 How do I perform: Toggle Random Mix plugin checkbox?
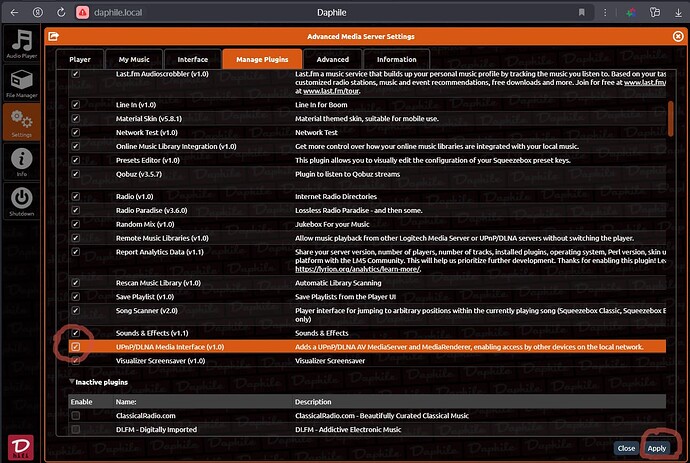pyautogui.click(x=76, y=224)
